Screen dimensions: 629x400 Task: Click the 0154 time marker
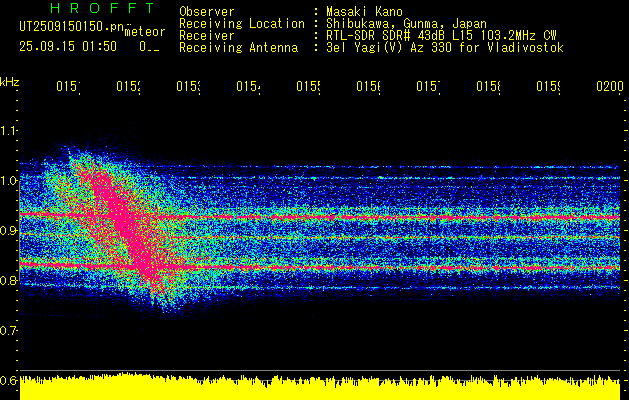pyautogui.click(x=248, y=87)
